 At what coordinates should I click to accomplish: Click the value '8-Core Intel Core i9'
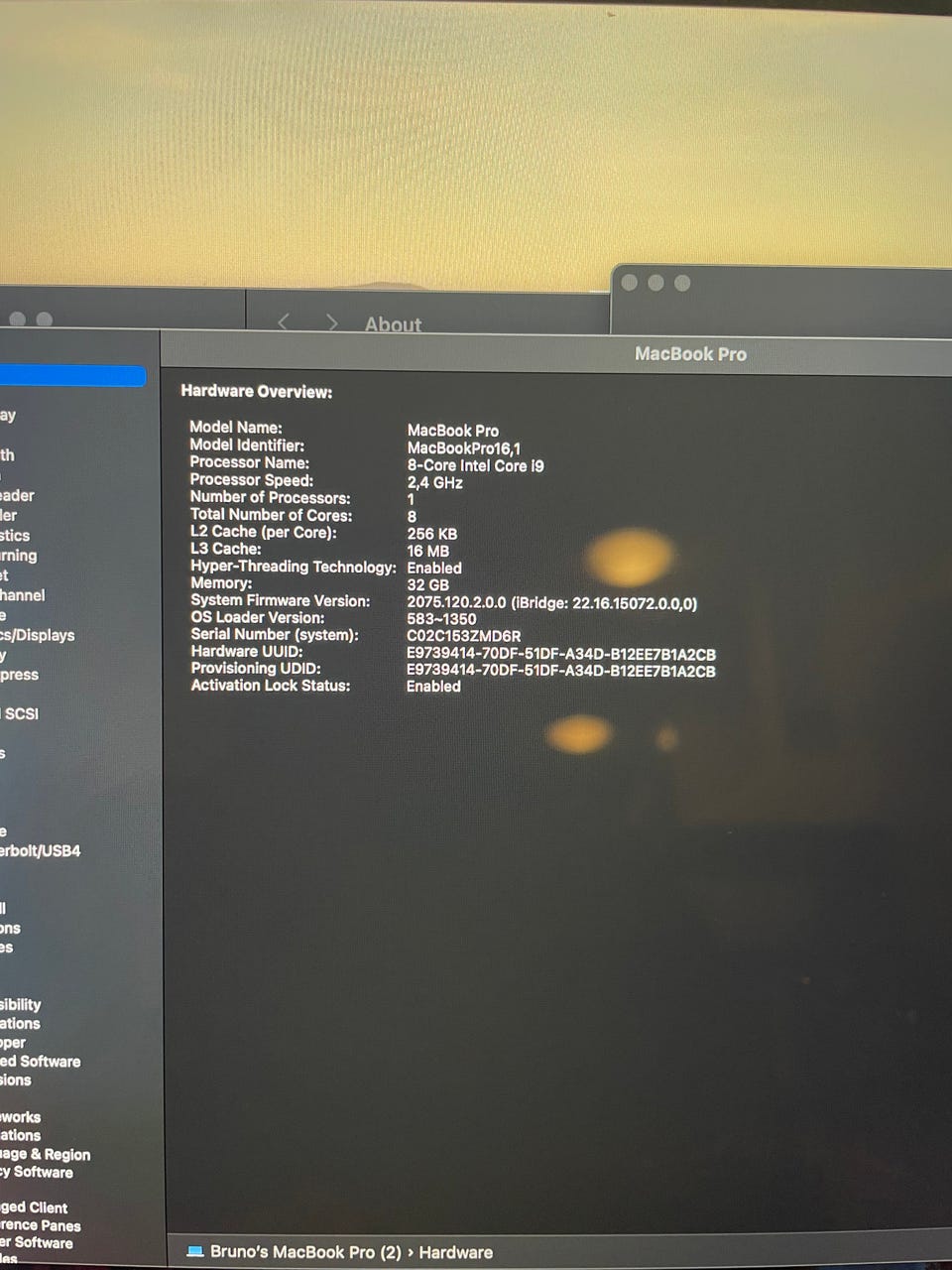point(476,465)
